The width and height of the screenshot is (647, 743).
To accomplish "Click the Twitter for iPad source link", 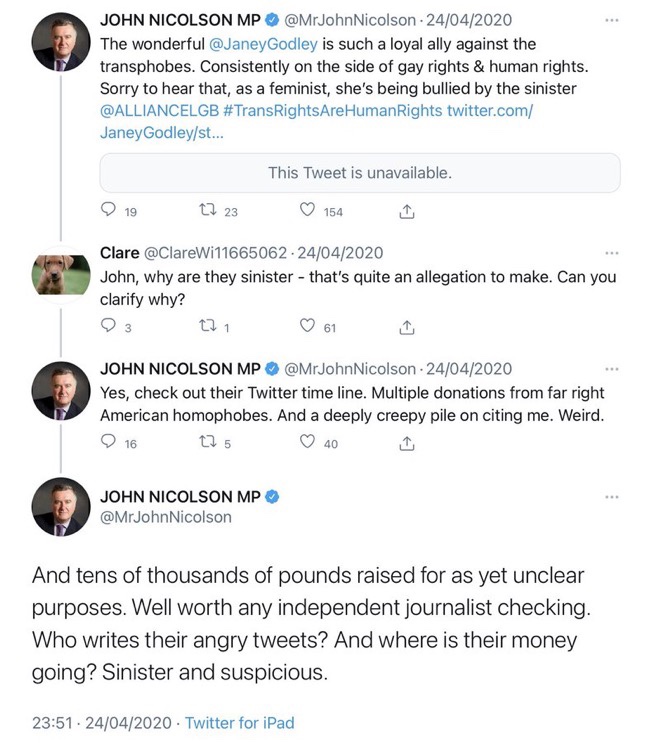I will [240, 722].
